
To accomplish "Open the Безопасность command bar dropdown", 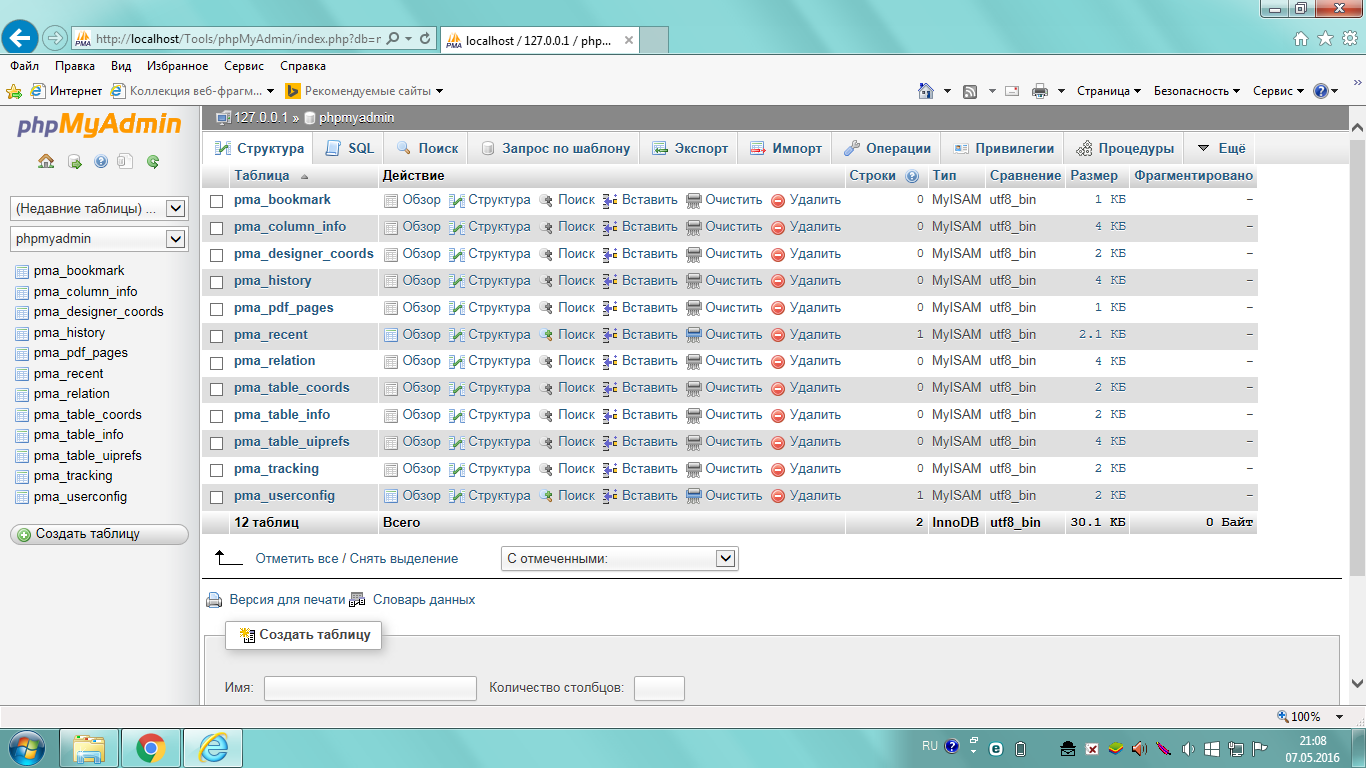I will [1197, 91].
